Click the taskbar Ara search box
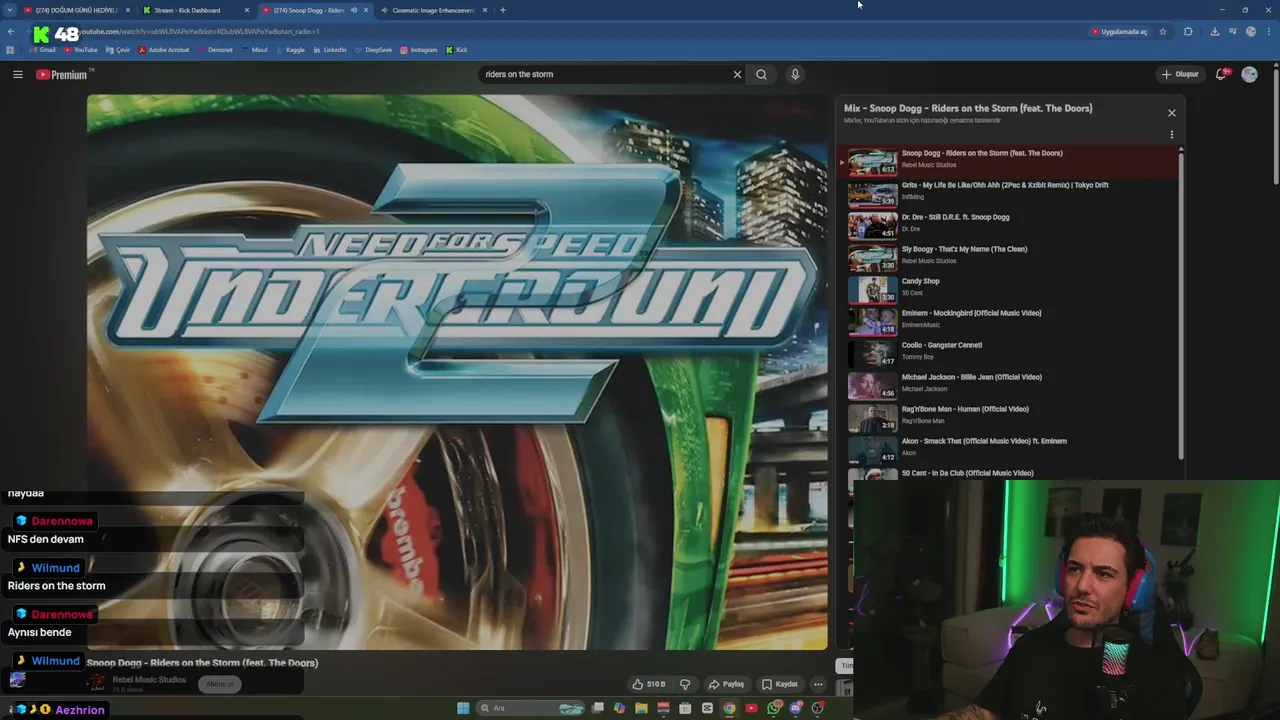Screen dimensions: 1280x720 pyautogui.click(x=532, y=708)
